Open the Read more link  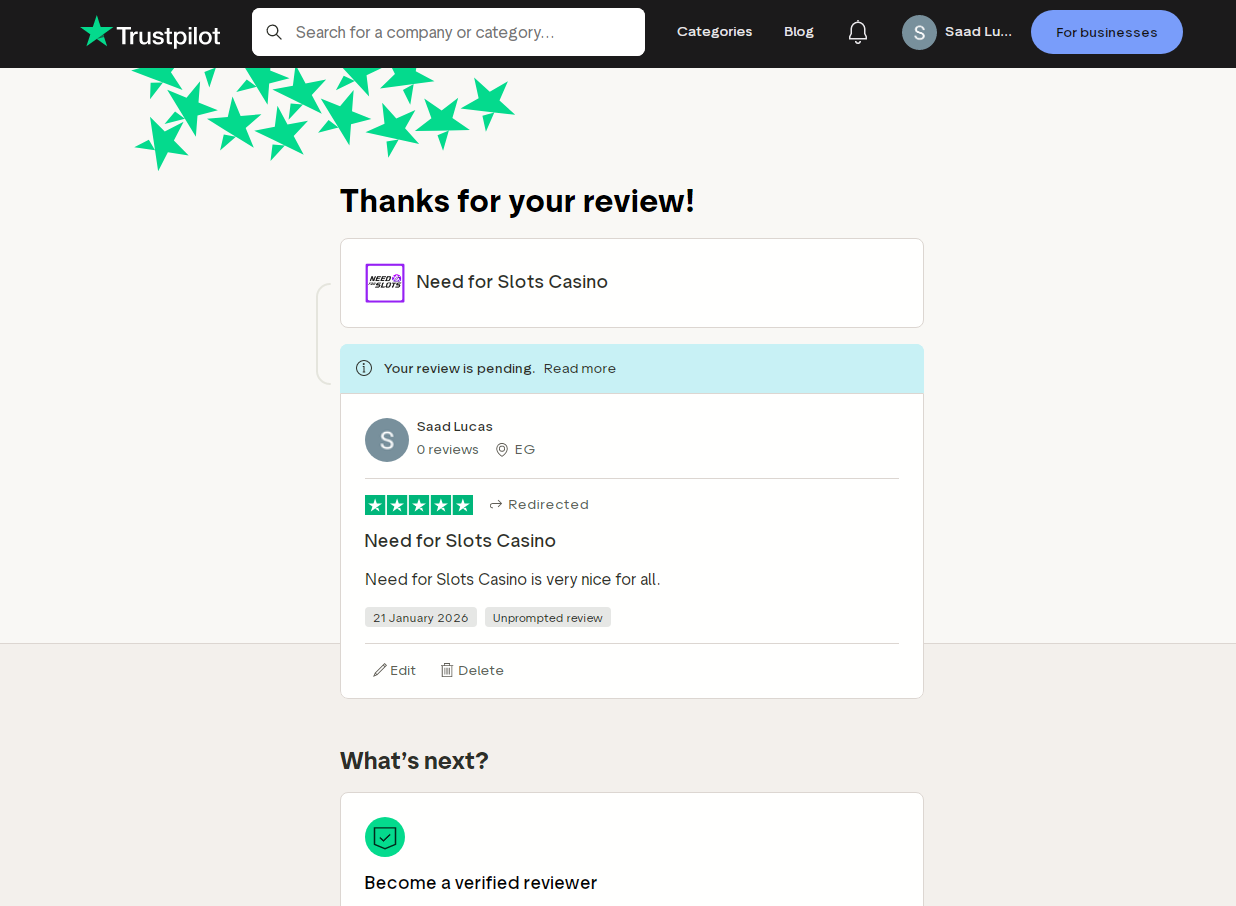point(580,368)
